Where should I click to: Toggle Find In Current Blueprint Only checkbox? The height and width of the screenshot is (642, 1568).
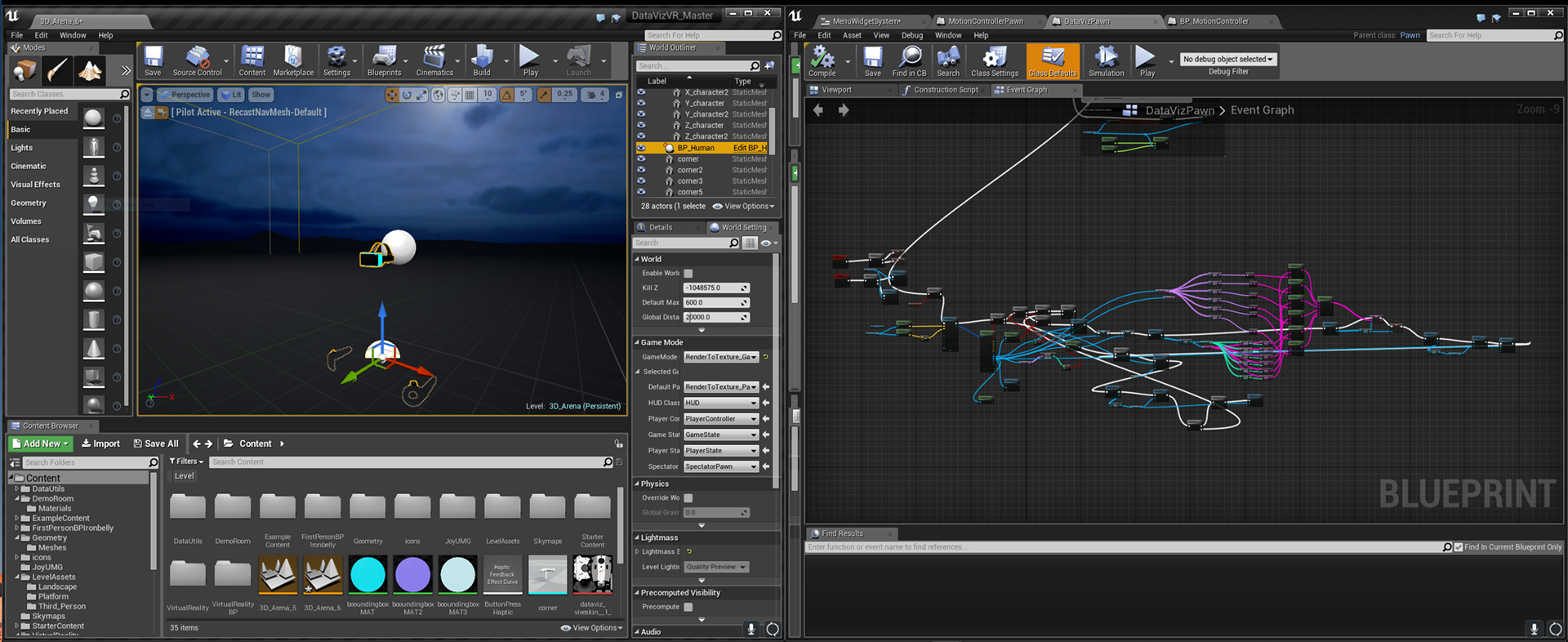(1459, 547)
